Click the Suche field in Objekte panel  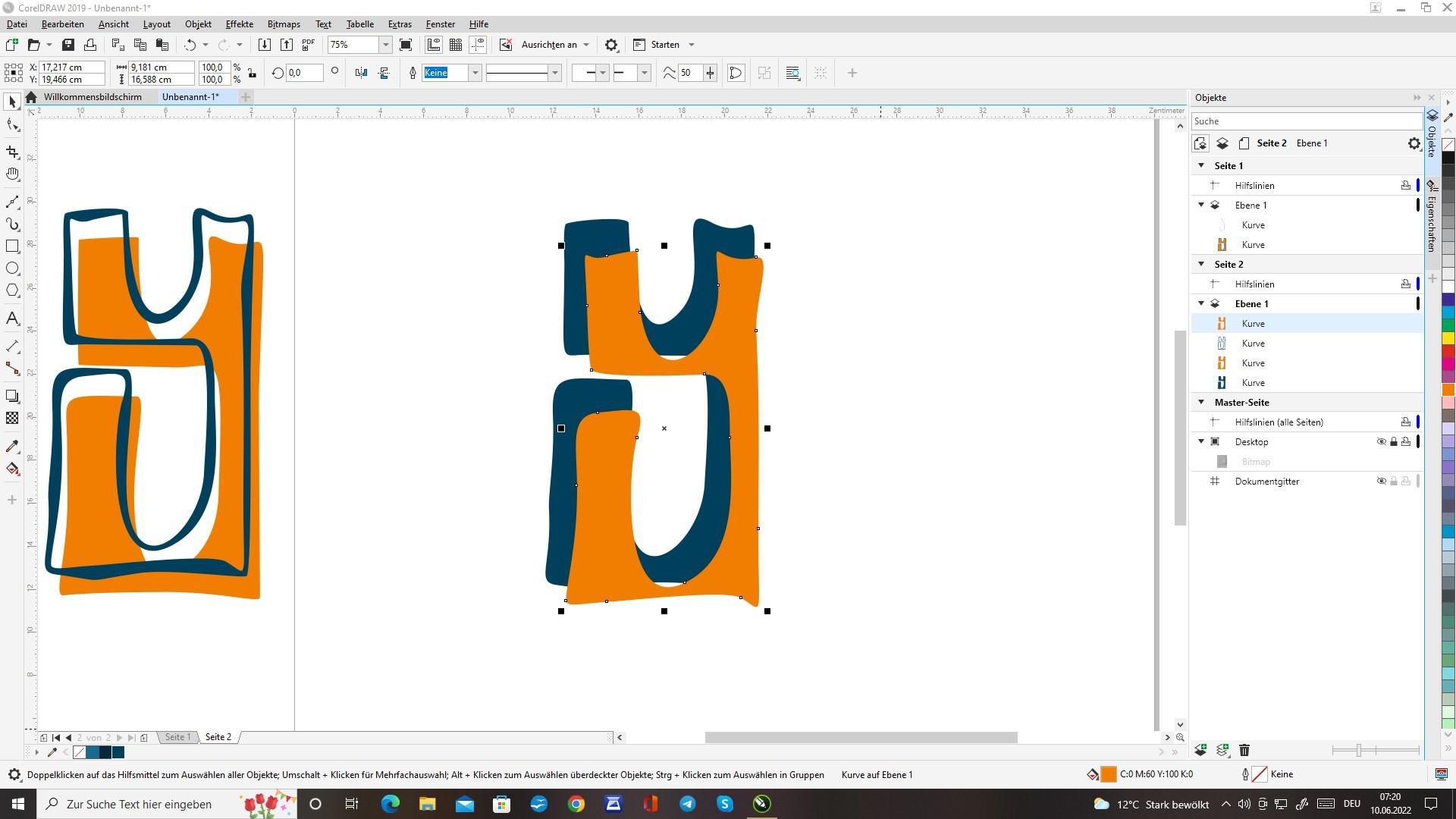pos(1304,121)
